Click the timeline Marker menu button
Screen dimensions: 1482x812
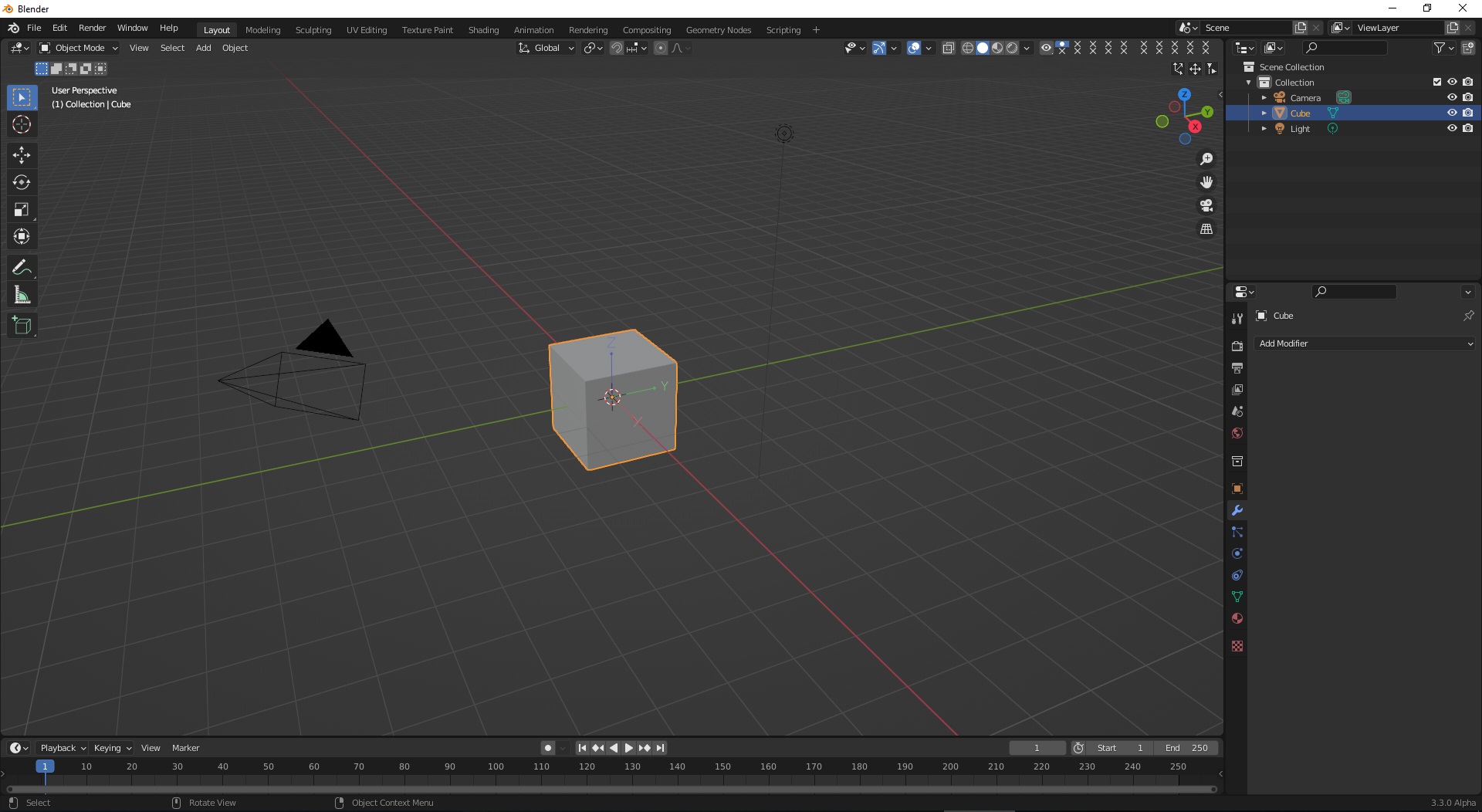(185, 748)
